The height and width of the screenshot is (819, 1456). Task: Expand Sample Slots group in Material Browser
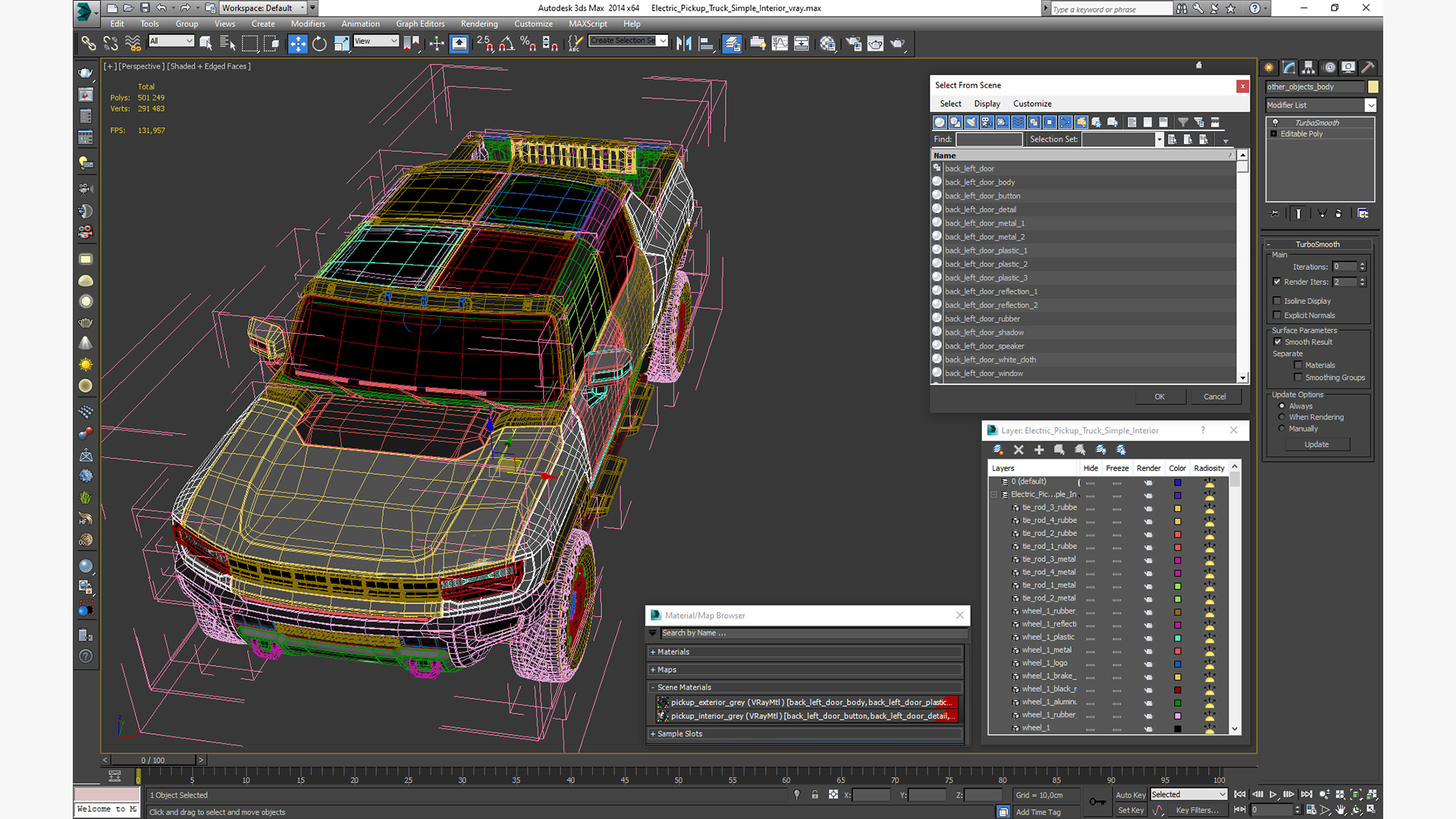click(x=806, y=734)
